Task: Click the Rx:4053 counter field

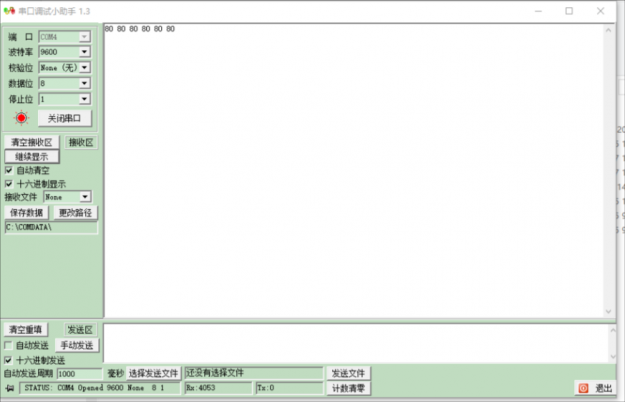Action: tap(218, 388)
